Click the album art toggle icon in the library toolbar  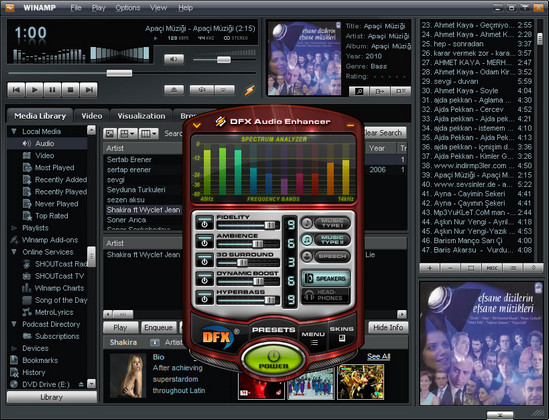pyautogui.click(x=110, y=133)
